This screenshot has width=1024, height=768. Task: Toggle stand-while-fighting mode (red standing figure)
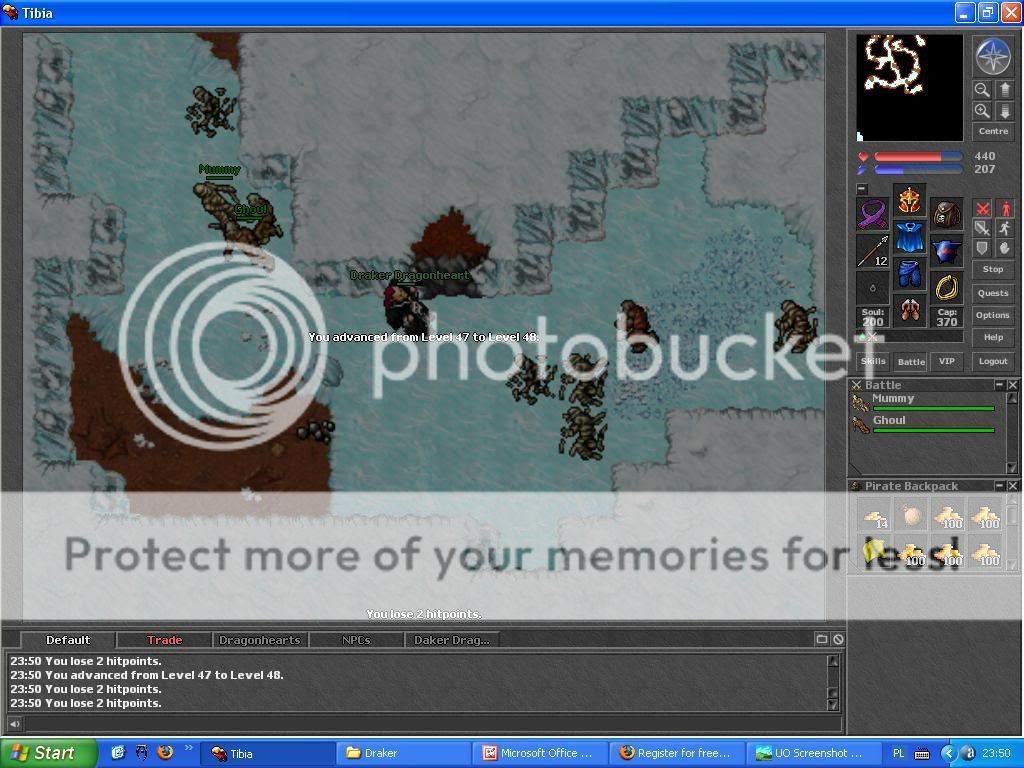(1005, 209)
